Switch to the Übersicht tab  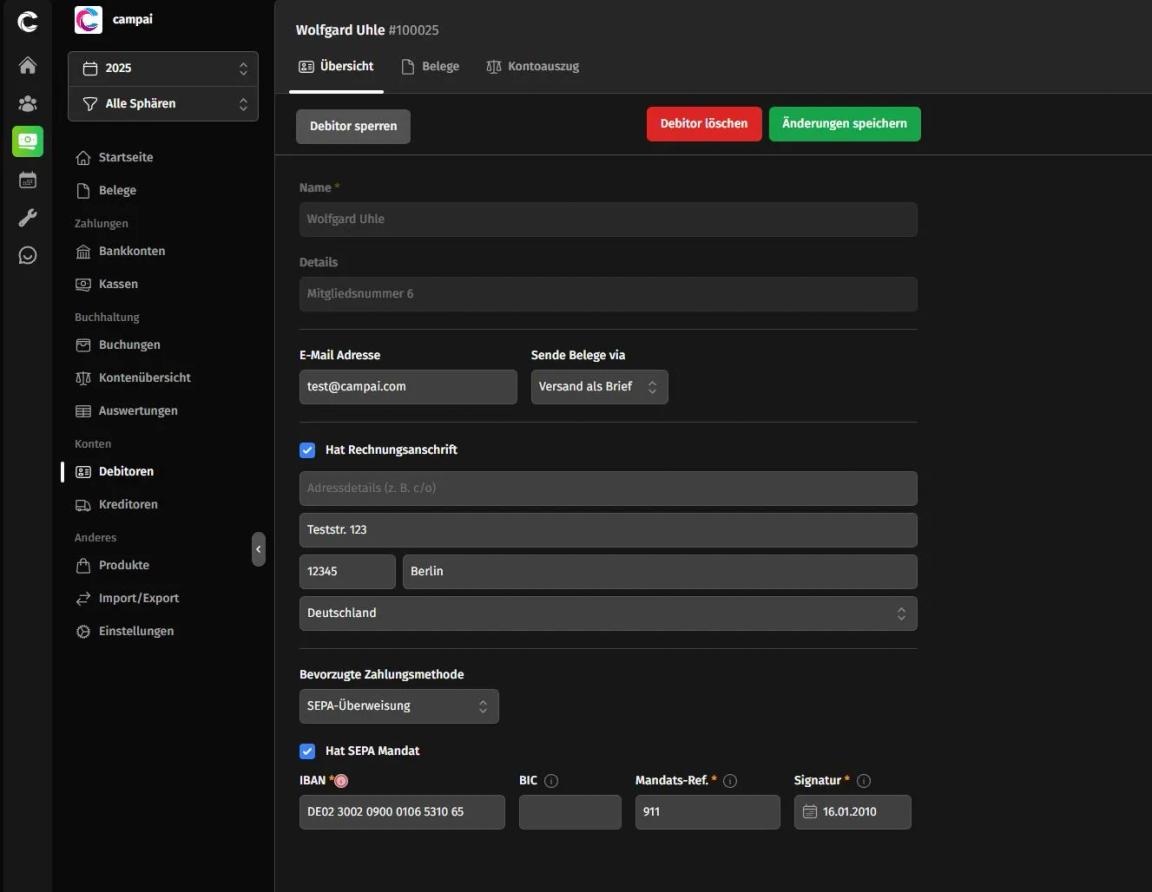(x=336, y=66)
